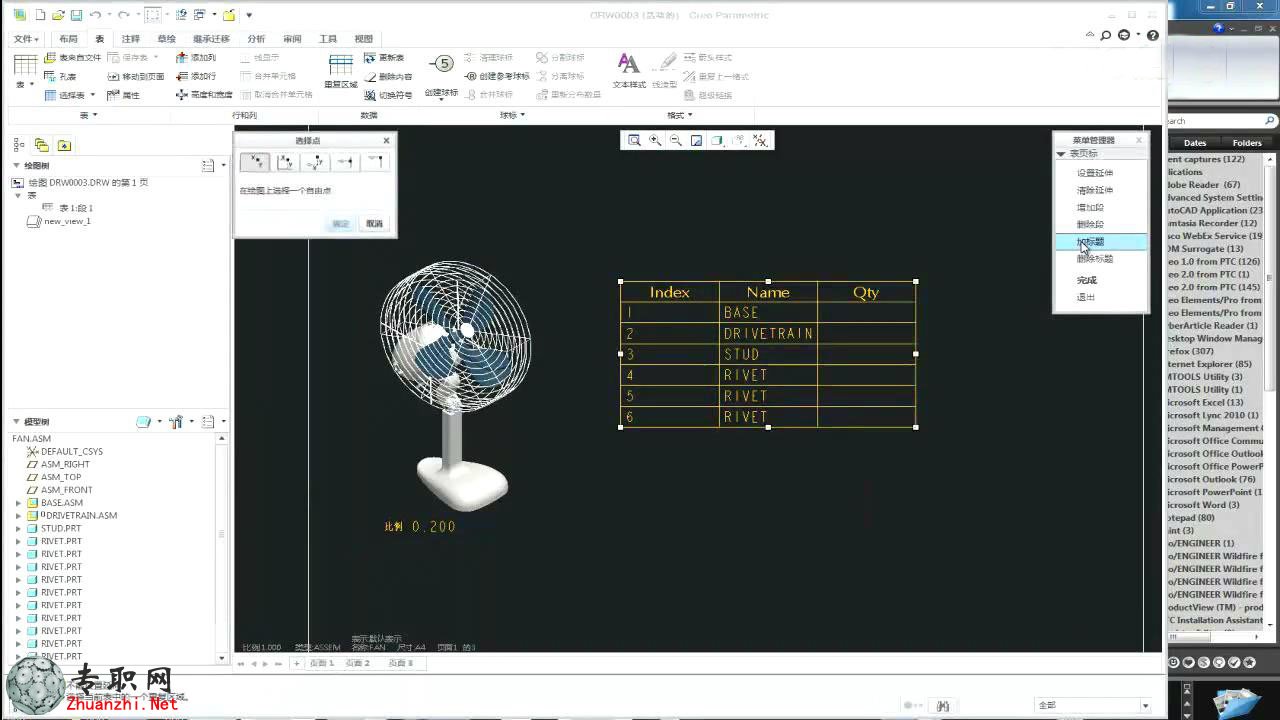Select the free point option in 选择点 dialog
This screenshot has height=720, width=1280.
pyautogui.click(x=255, y=162)
